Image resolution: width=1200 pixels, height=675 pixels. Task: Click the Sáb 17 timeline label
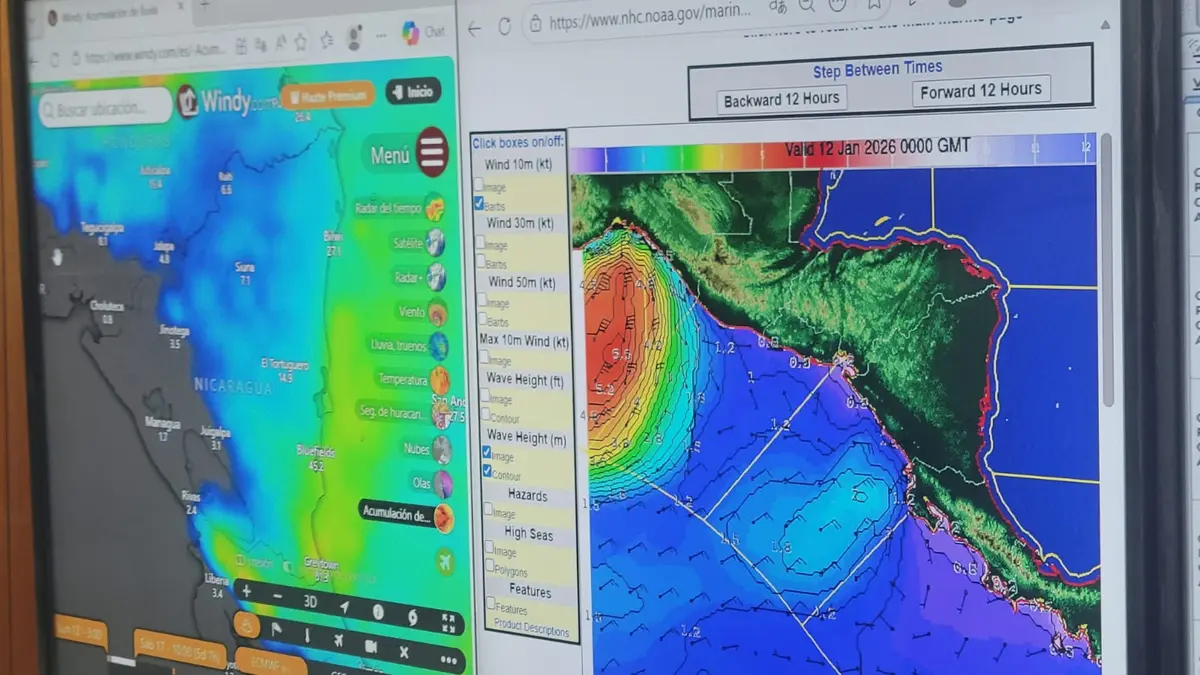pos(180,649)
